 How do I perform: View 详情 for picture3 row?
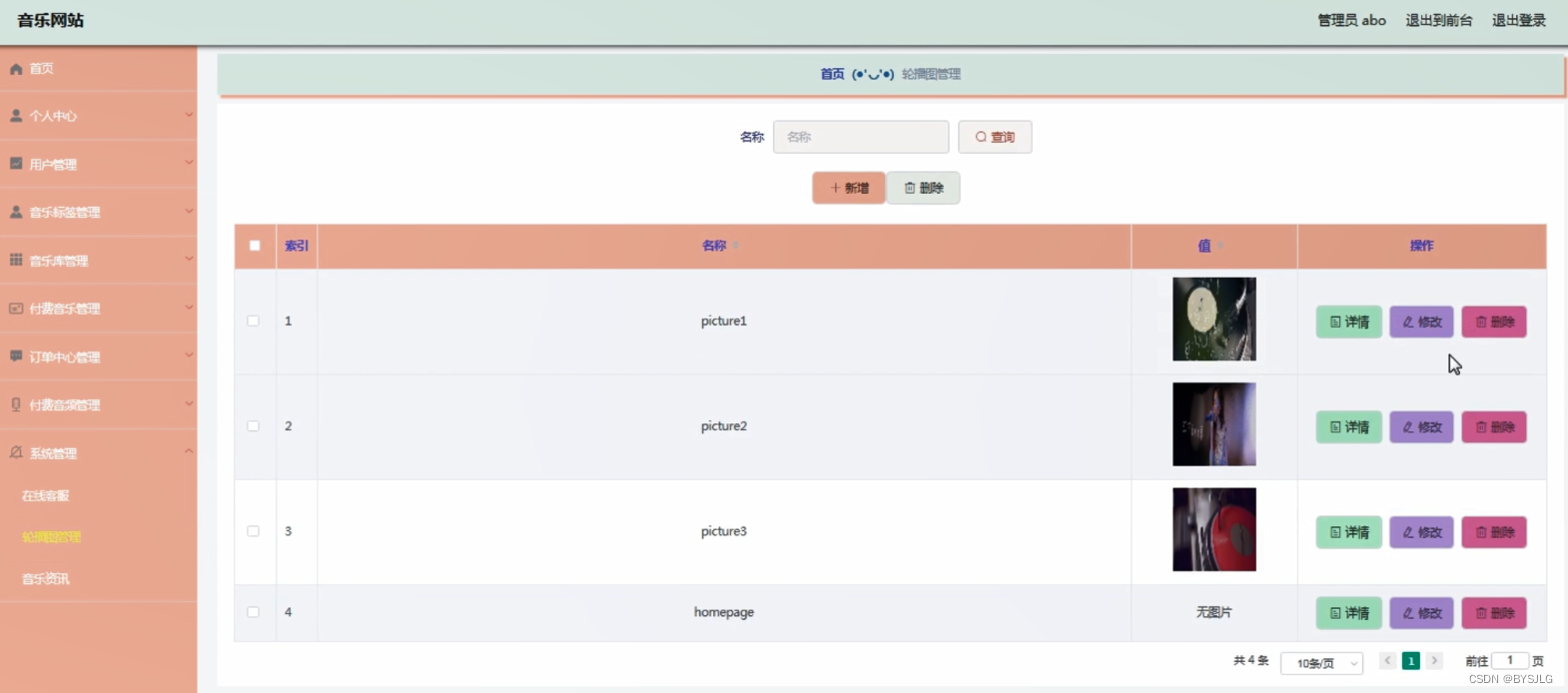pyautogui.click(x=1349, y=532)
